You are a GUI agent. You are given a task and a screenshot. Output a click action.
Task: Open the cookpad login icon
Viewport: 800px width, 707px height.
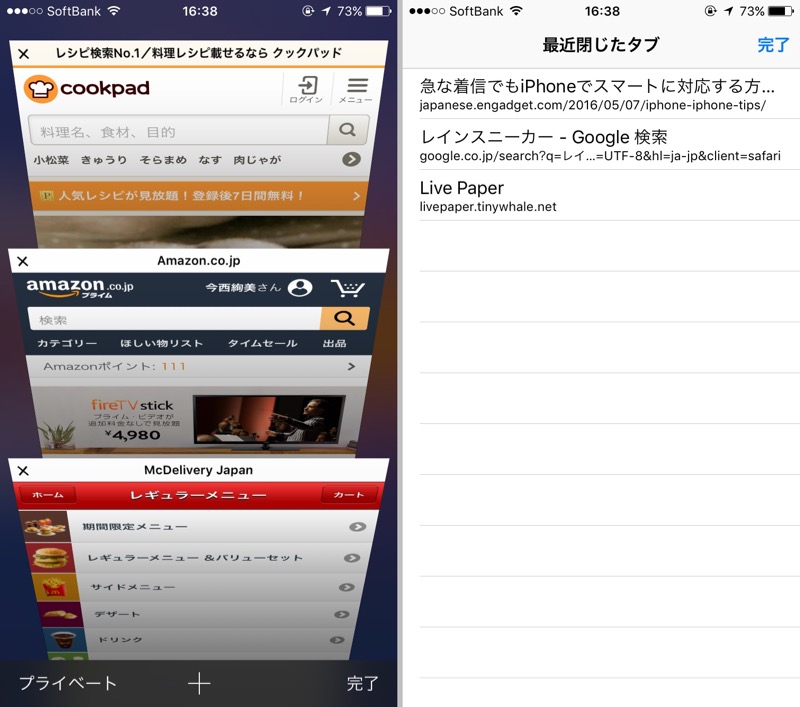(307, 89)
